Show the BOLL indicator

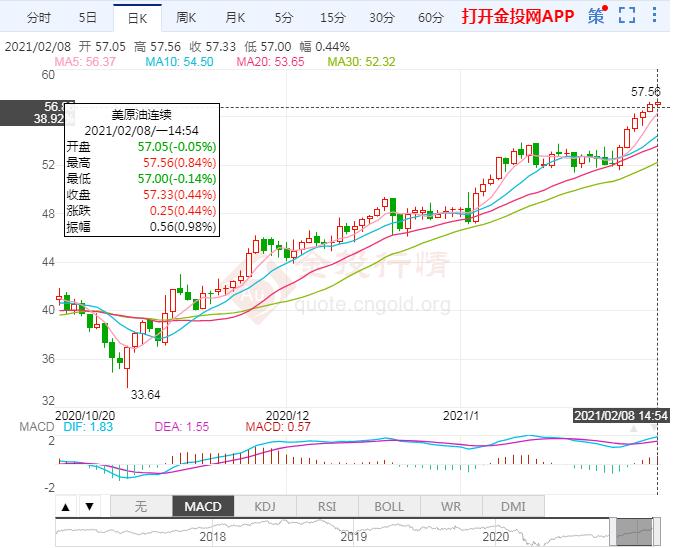coord(389,506)
